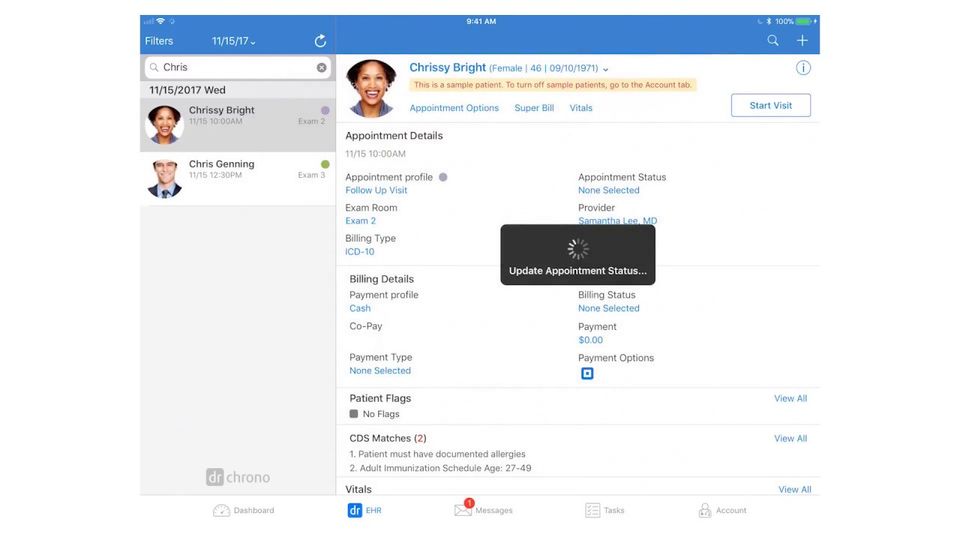The width and height of the screenshot is (960, 540).
Task: View All patient flags
Action: click(x=790, y=399)
